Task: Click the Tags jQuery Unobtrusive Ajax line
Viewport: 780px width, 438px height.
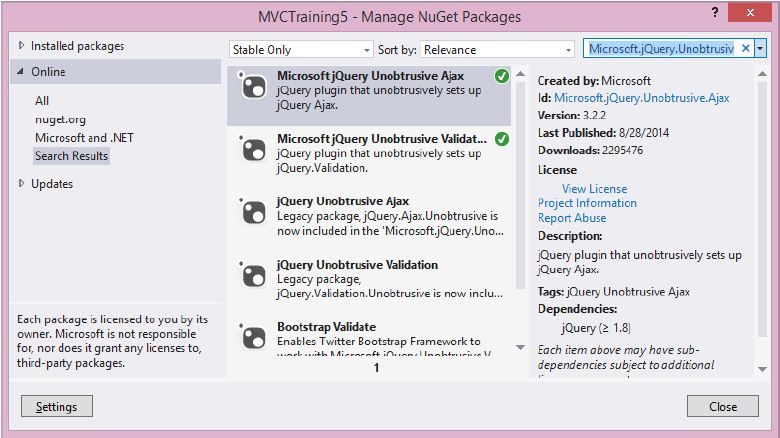Action: coord(613,292)
